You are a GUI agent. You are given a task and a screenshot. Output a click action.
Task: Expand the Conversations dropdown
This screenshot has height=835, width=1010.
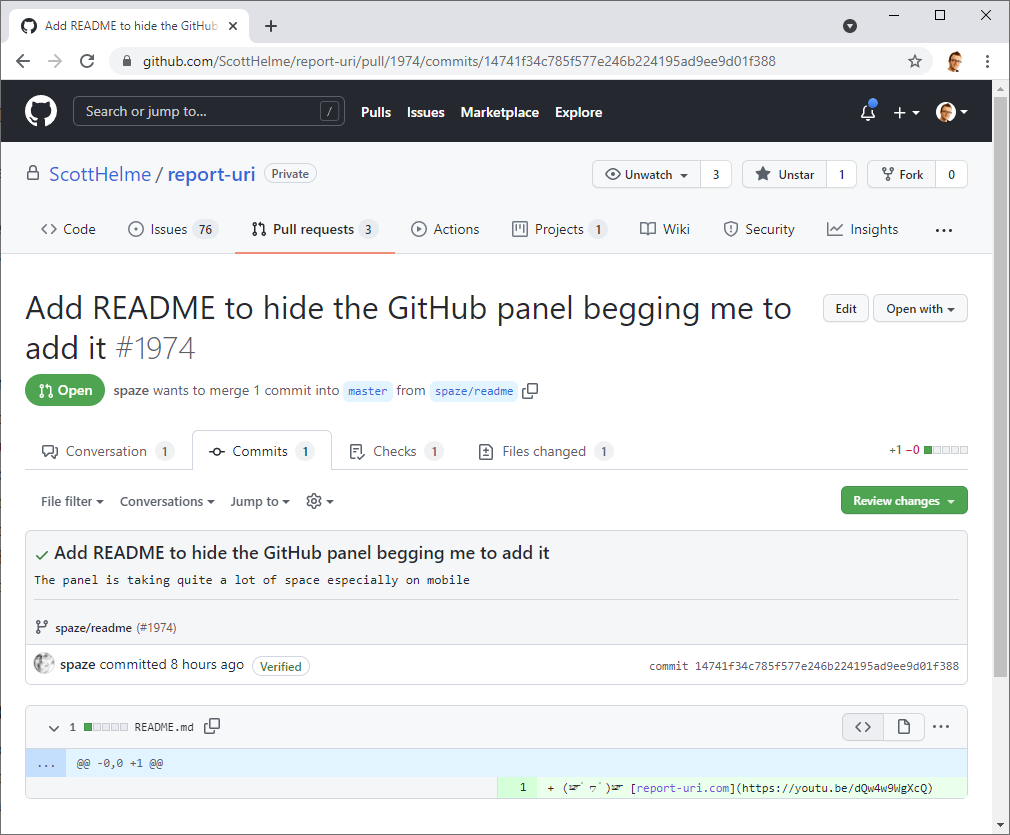(167, 501)
